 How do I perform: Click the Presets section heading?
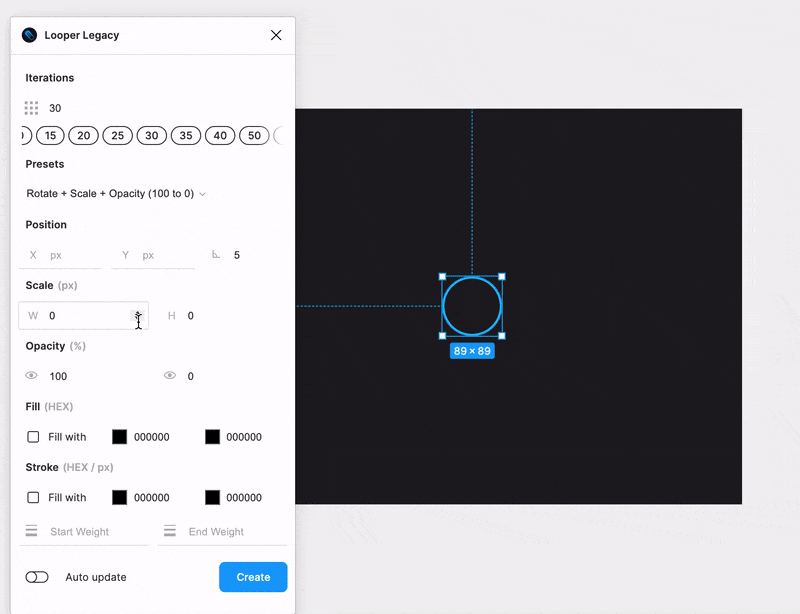[45, 164]
